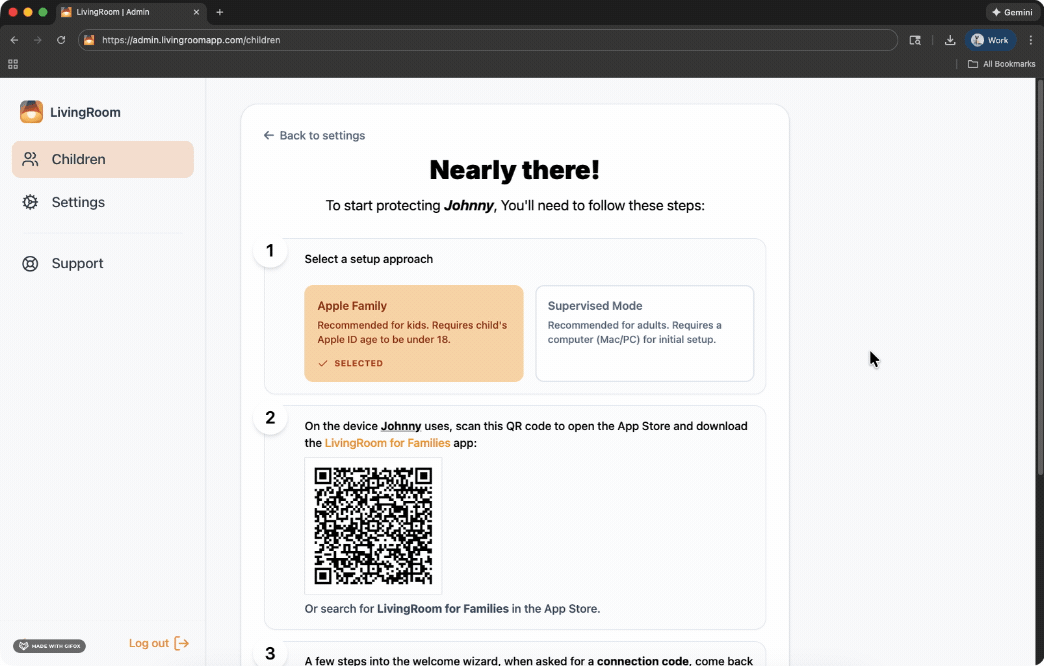The image size is (1044, 666).
Task: Click the browser back arrow
Action: tap(14, 40)
